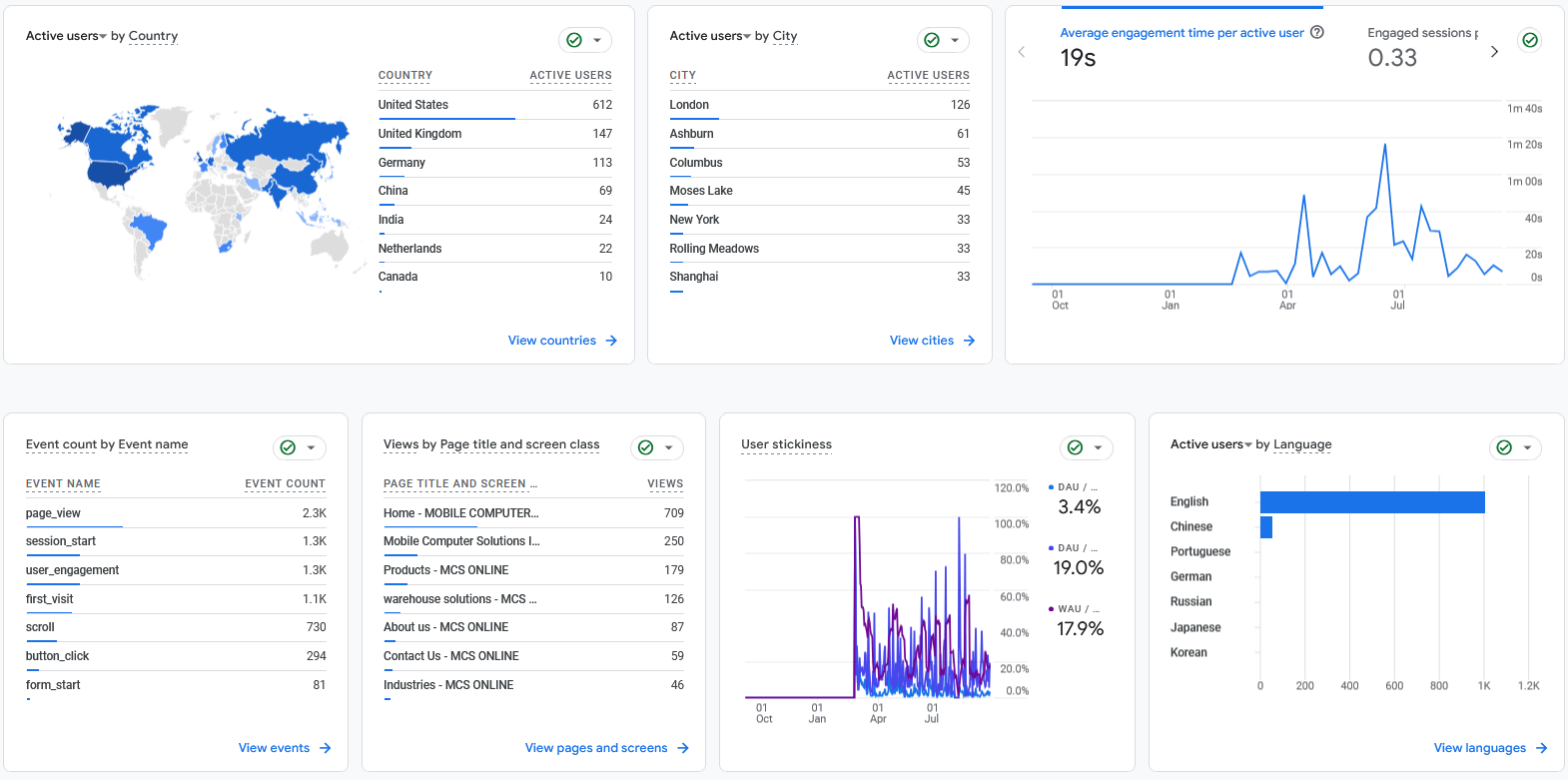Viewport: 1568px width, 780px height.
Task: Click the Chinese bar in the language chart
Action: pos(1266,527)
